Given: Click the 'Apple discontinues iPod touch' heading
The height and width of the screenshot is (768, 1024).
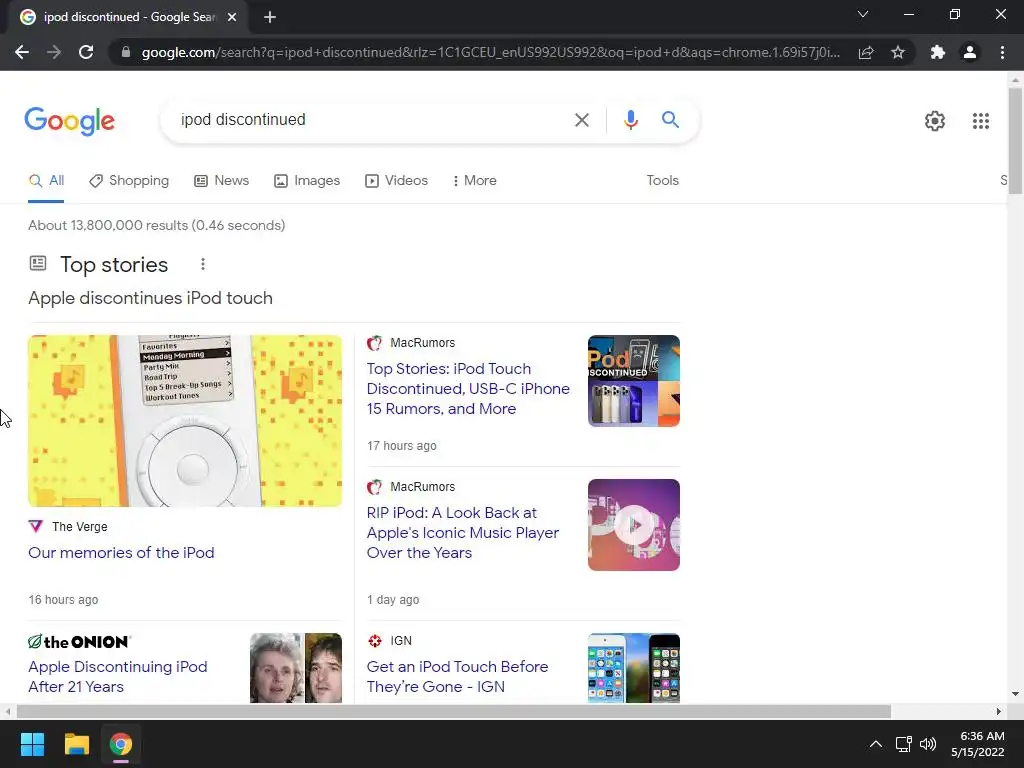Looking at the screenshot, I should tap(150, 298).
